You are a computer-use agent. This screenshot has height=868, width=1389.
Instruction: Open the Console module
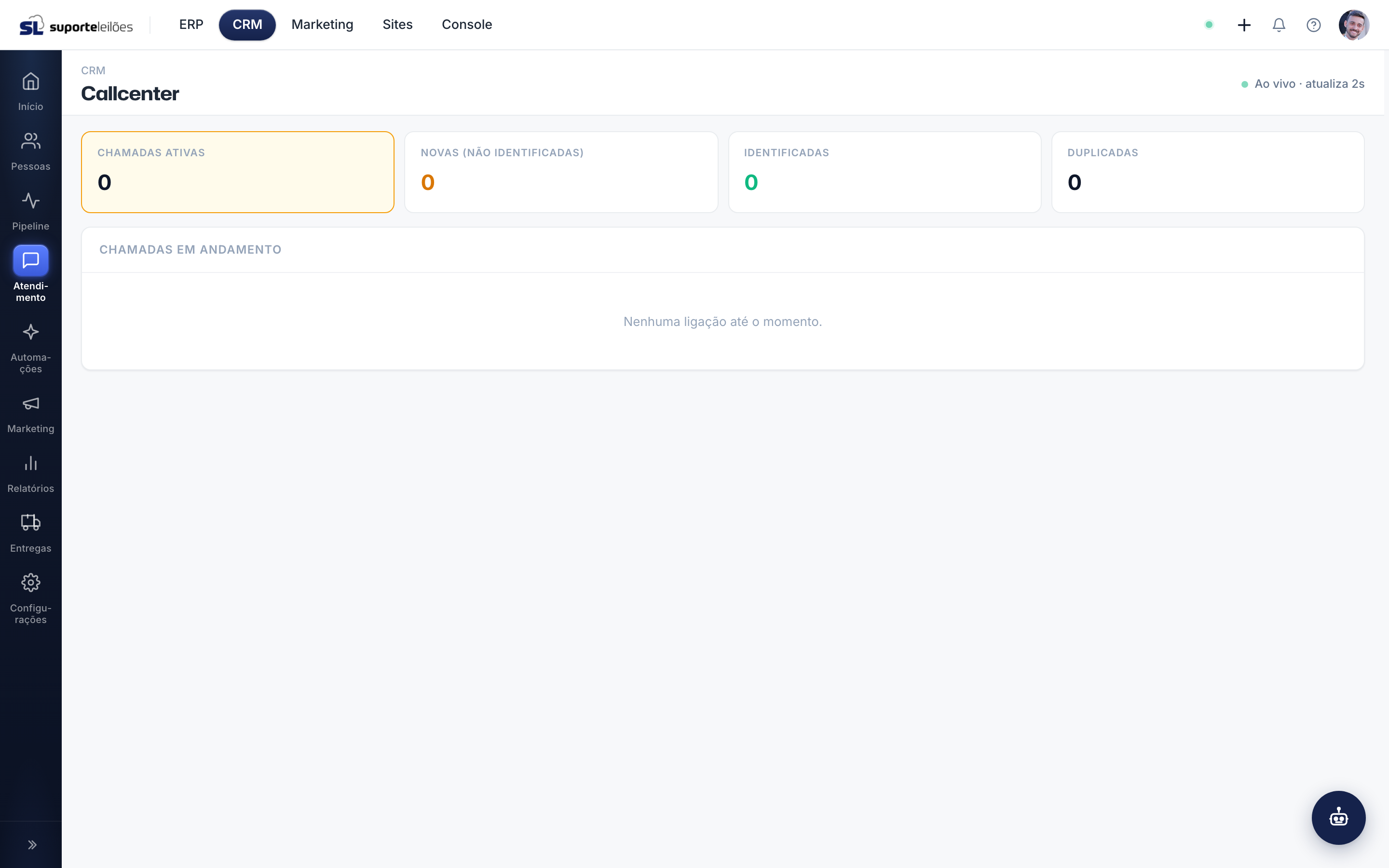coord(467,25)
